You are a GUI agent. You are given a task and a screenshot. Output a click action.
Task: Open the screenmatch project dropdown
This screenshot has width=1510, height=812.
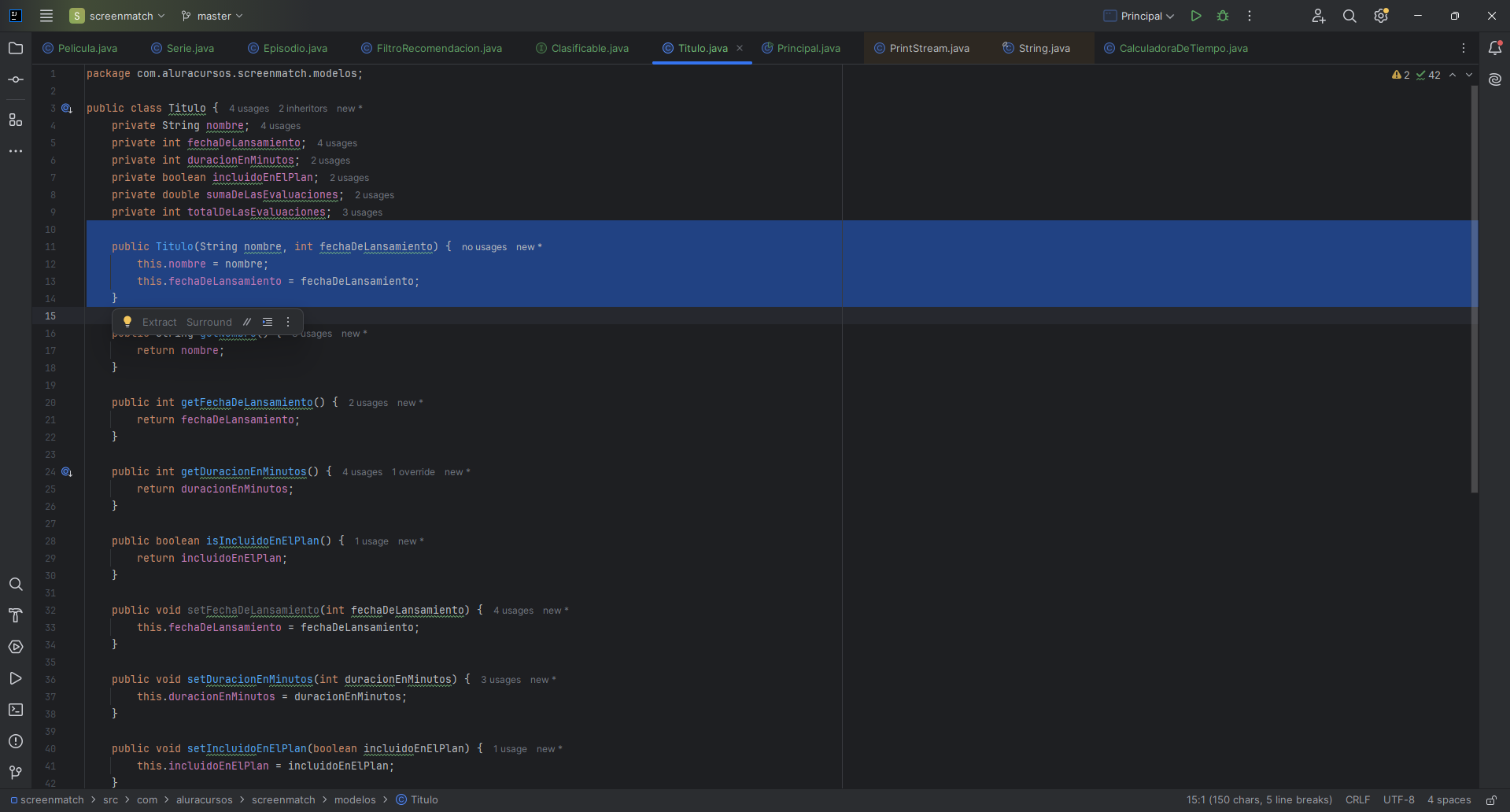(118, 16)
